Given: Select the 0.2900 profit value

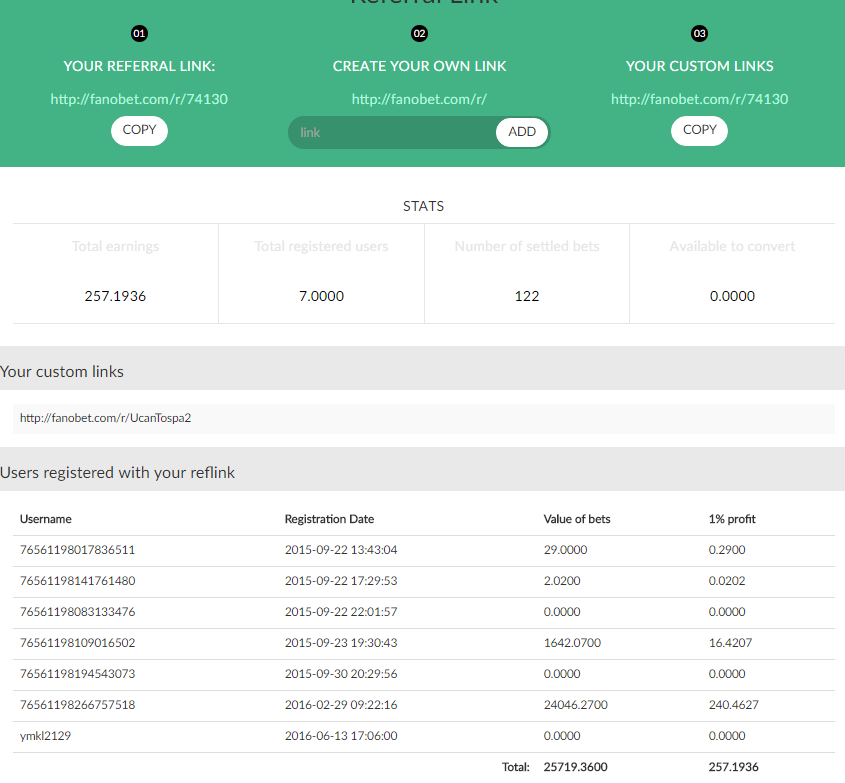Looking at the screenshot, I should coord(727,550).
